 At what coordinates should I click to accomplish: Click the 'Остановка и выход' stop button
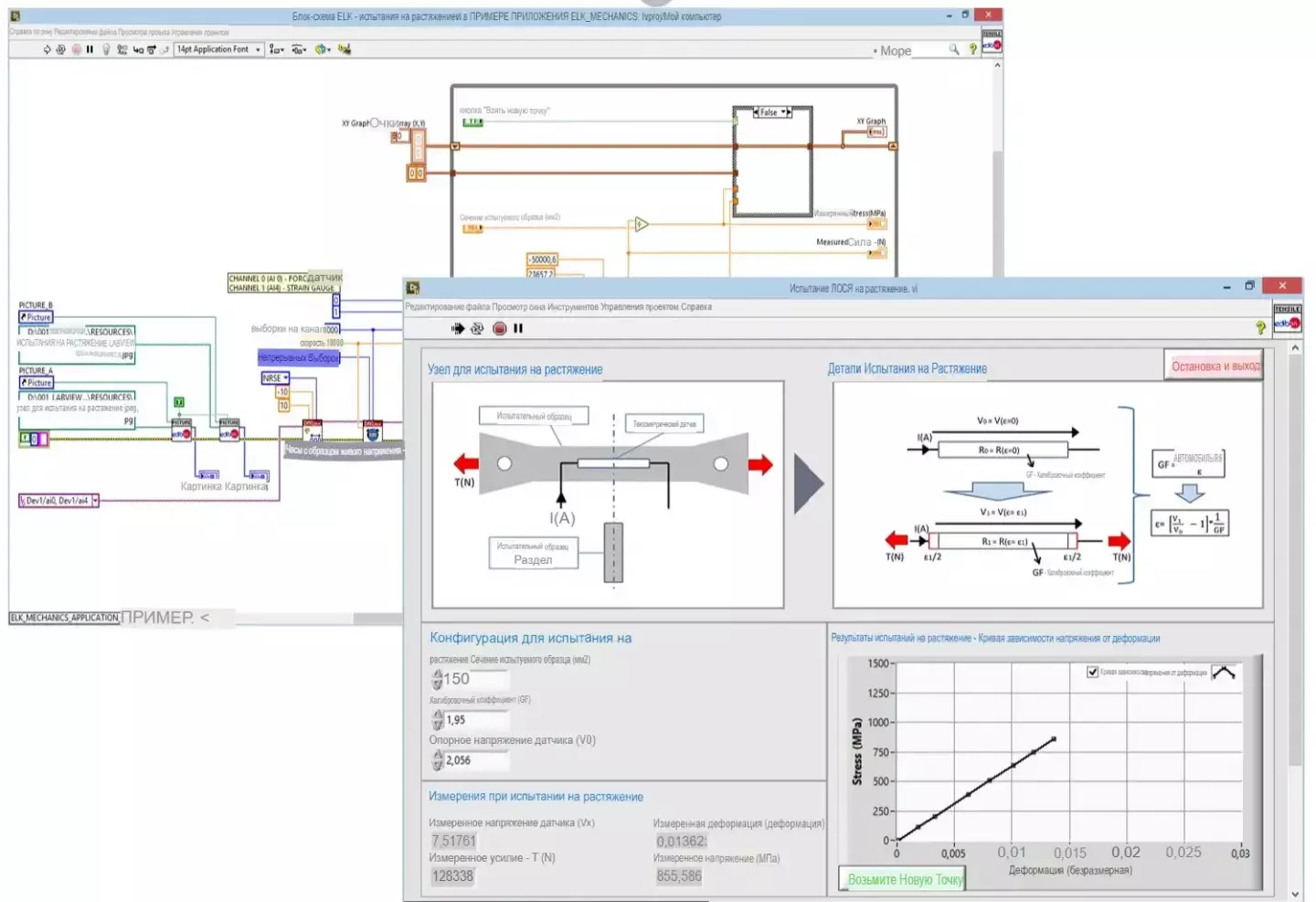(x=1214, y=366)
